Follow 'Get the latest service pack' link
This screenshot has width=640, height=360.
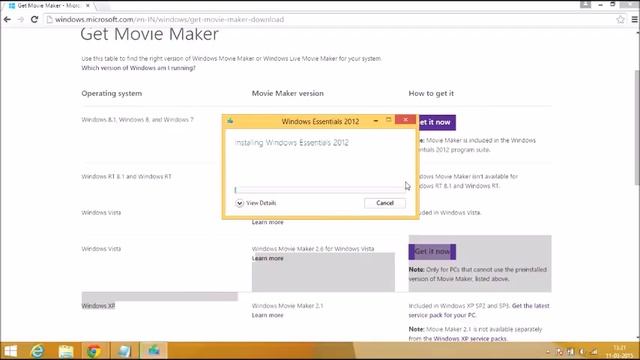click(479, 310)
